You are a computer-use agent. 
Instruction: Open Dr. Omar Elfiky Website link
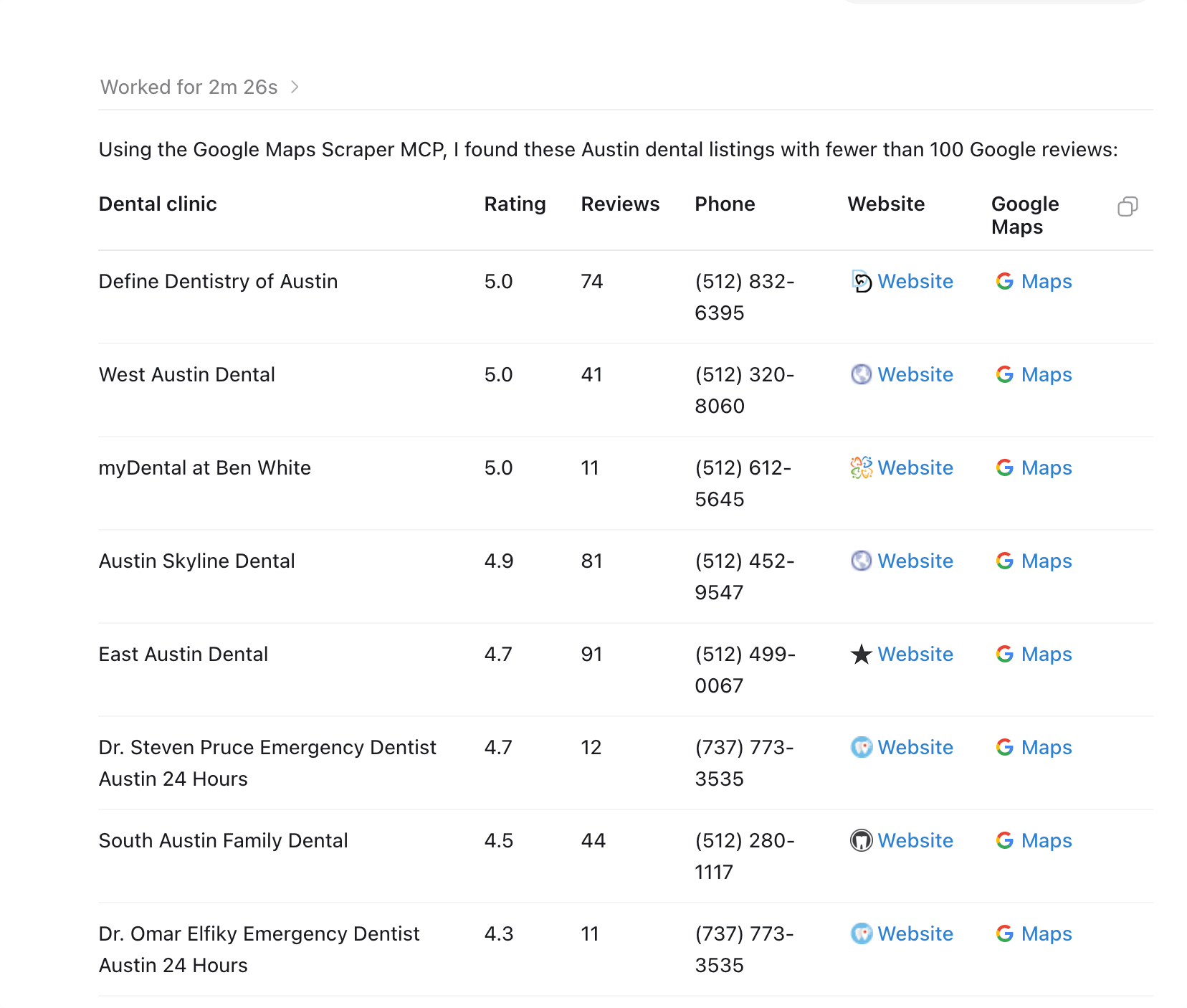point(915,934)
